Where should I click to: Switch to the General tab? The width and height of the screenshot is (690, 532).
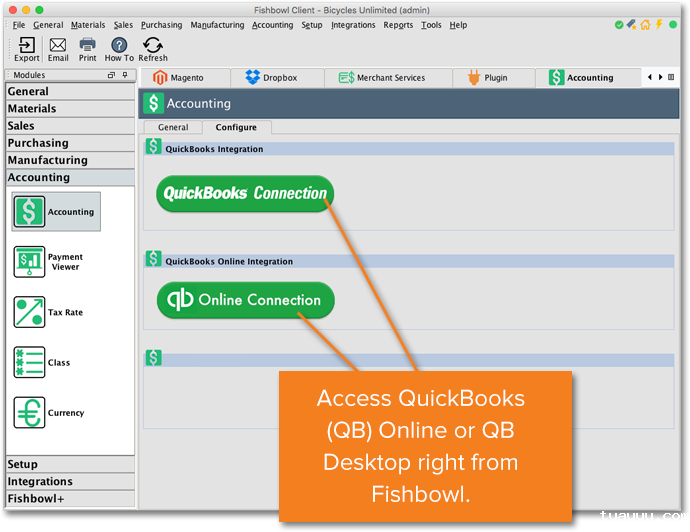[173, 127]
